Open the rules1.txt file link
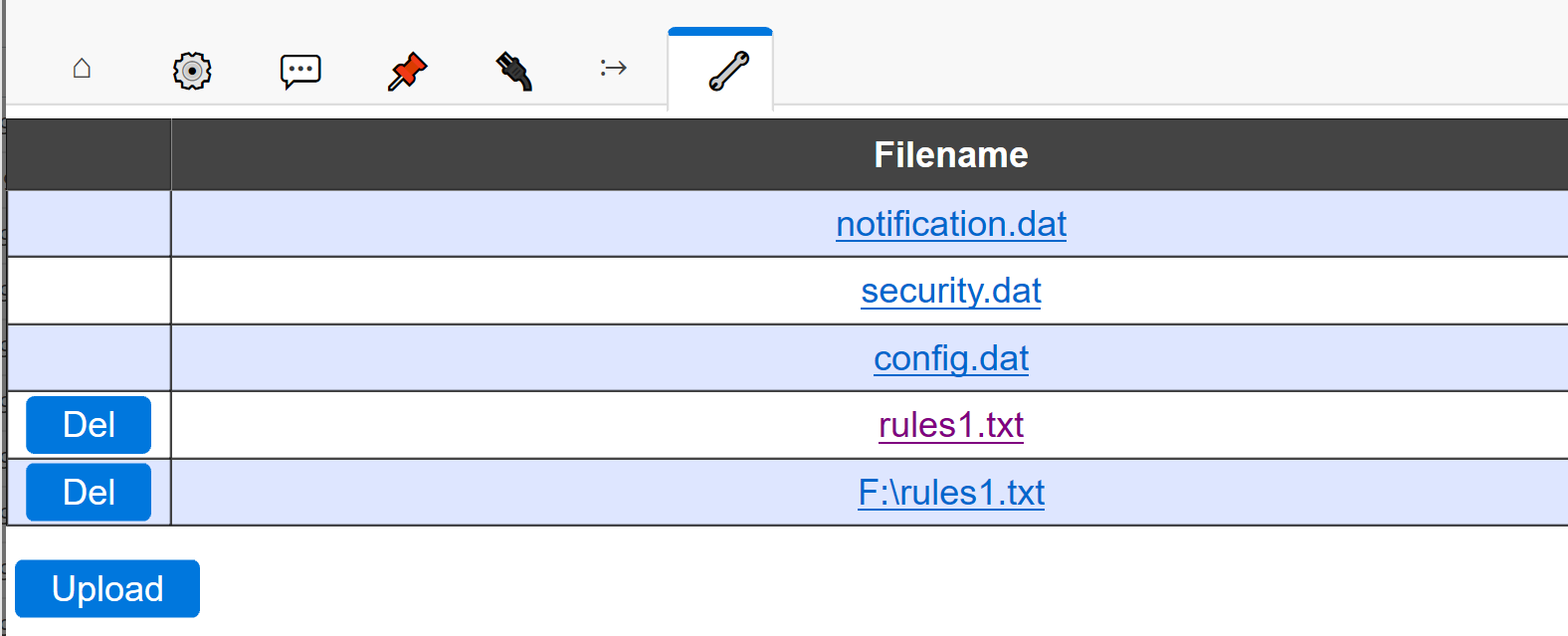Screen dimensions: 1568x636 point(950,425)
